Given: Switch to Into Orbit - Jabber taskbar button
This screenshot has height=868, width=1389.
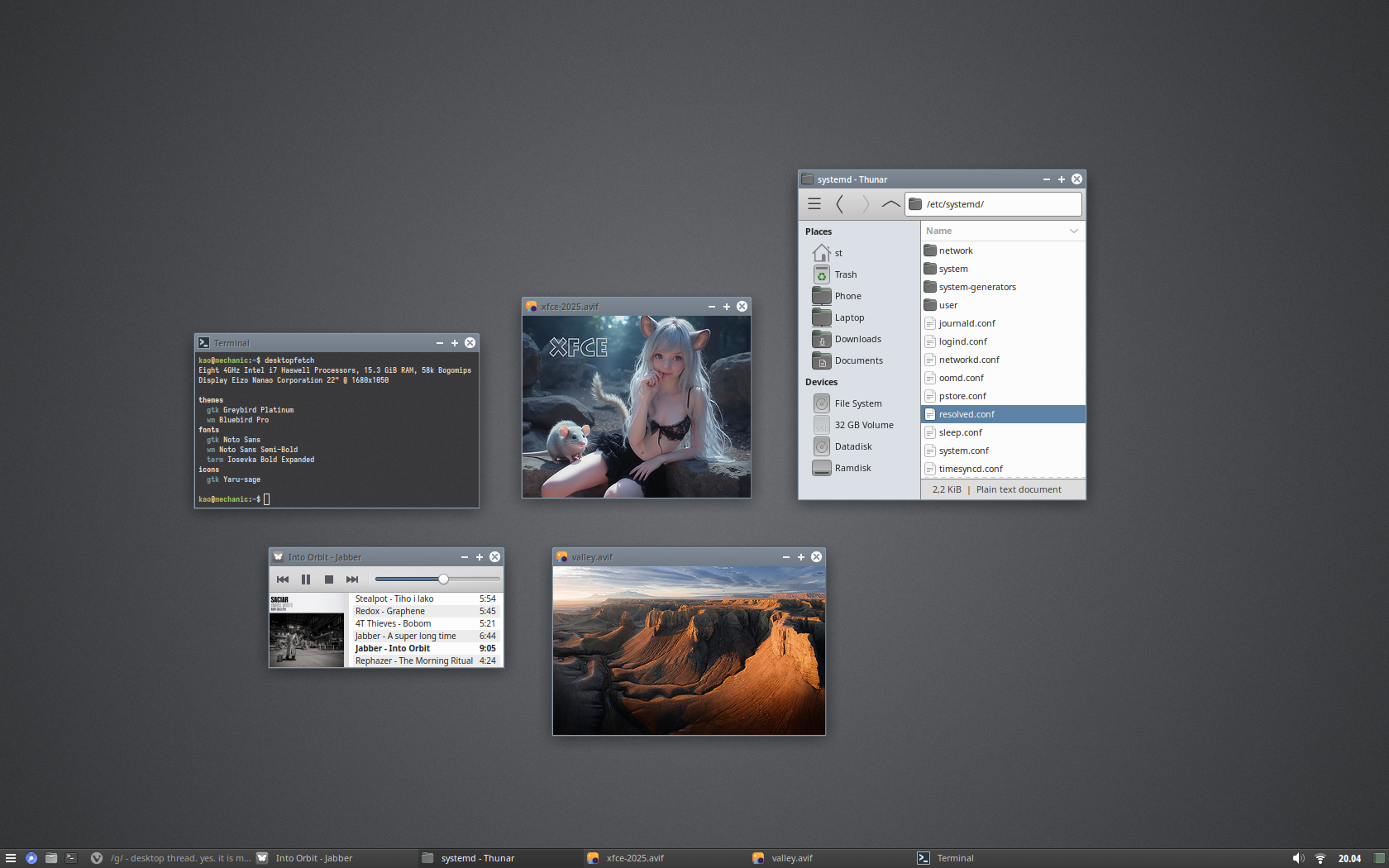Looking at the screenshot, I should click(335, 858).
